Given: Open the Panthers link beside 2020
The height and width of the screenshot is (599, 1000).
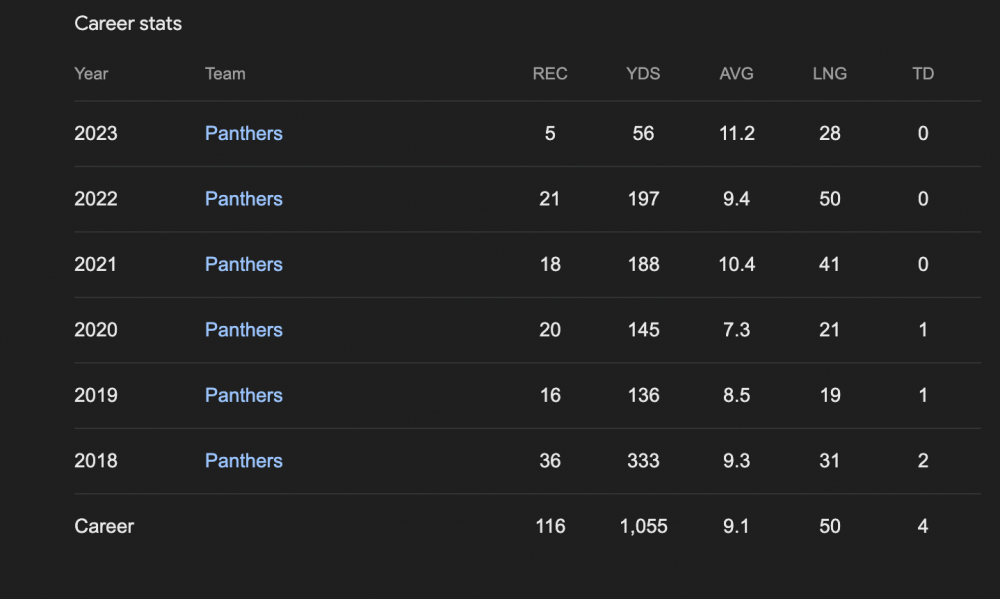Looking at the screenshot, I should [243, 330].
